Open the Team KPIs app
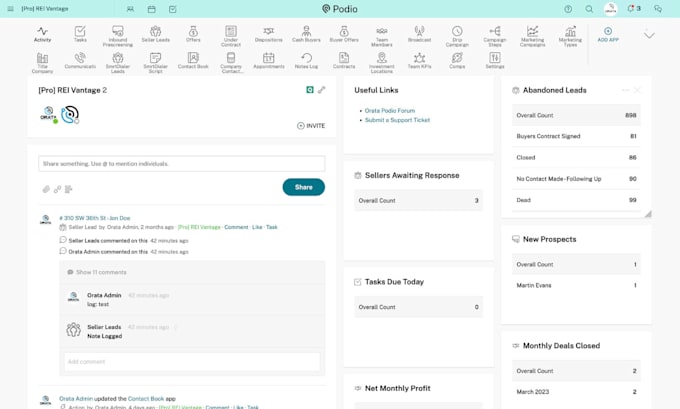Screen dimensions: 680x409 tap(419, 61)
